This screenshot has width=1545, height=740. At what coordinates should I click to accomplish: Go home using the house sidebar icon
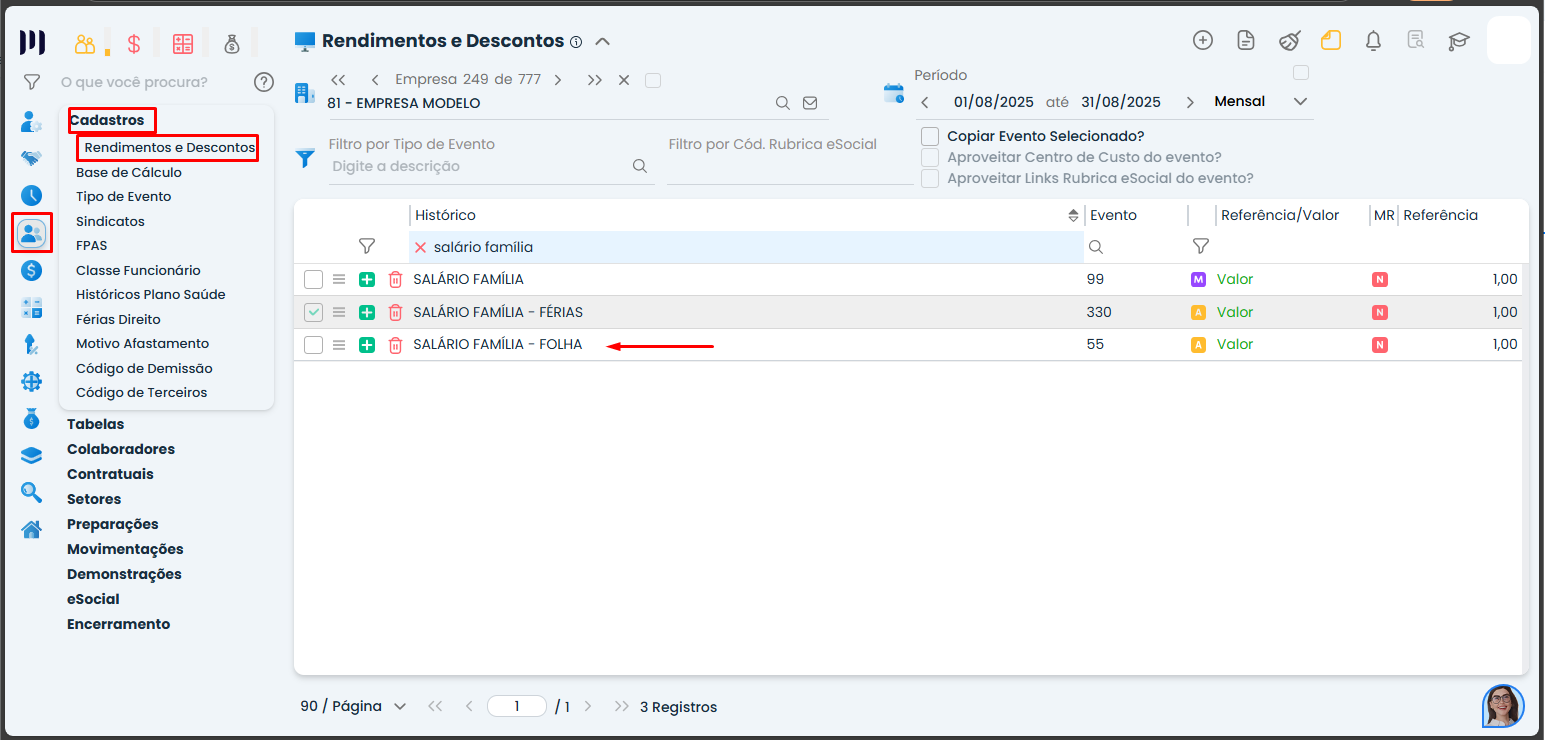click(x=32, y=529)
